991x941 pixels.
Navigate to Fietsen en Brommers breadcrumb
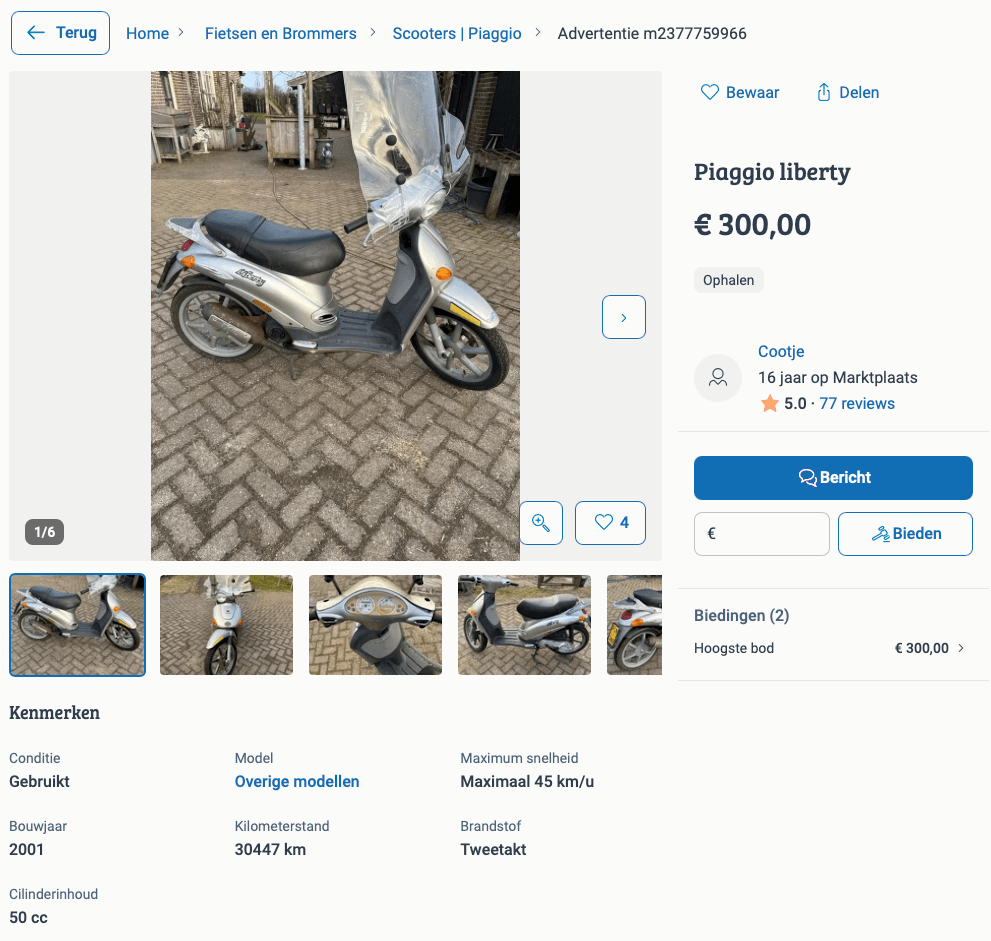[x=280, y=34]
